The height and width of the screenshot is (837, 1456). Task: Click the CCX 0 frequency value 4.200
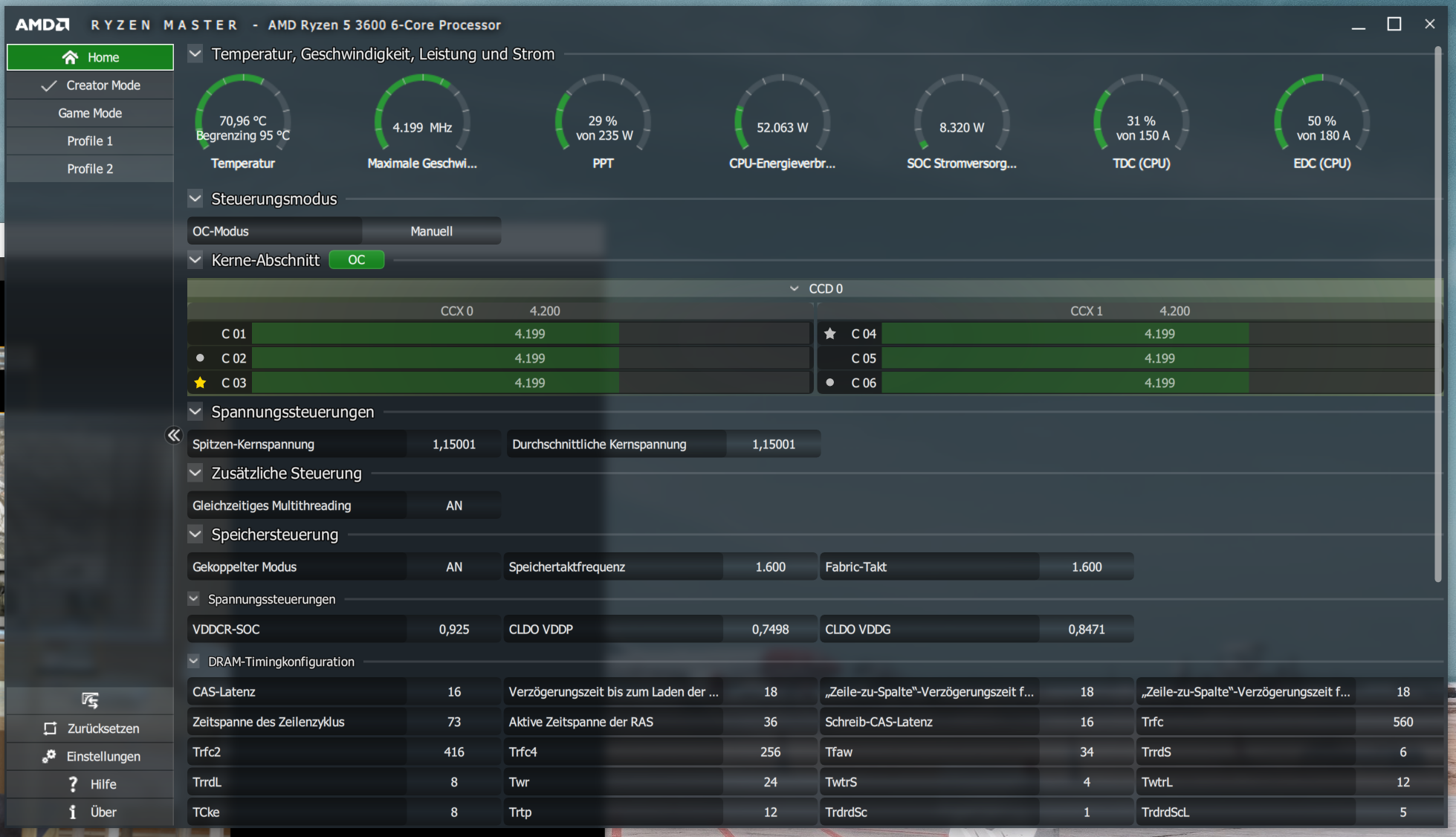[545, 311]
